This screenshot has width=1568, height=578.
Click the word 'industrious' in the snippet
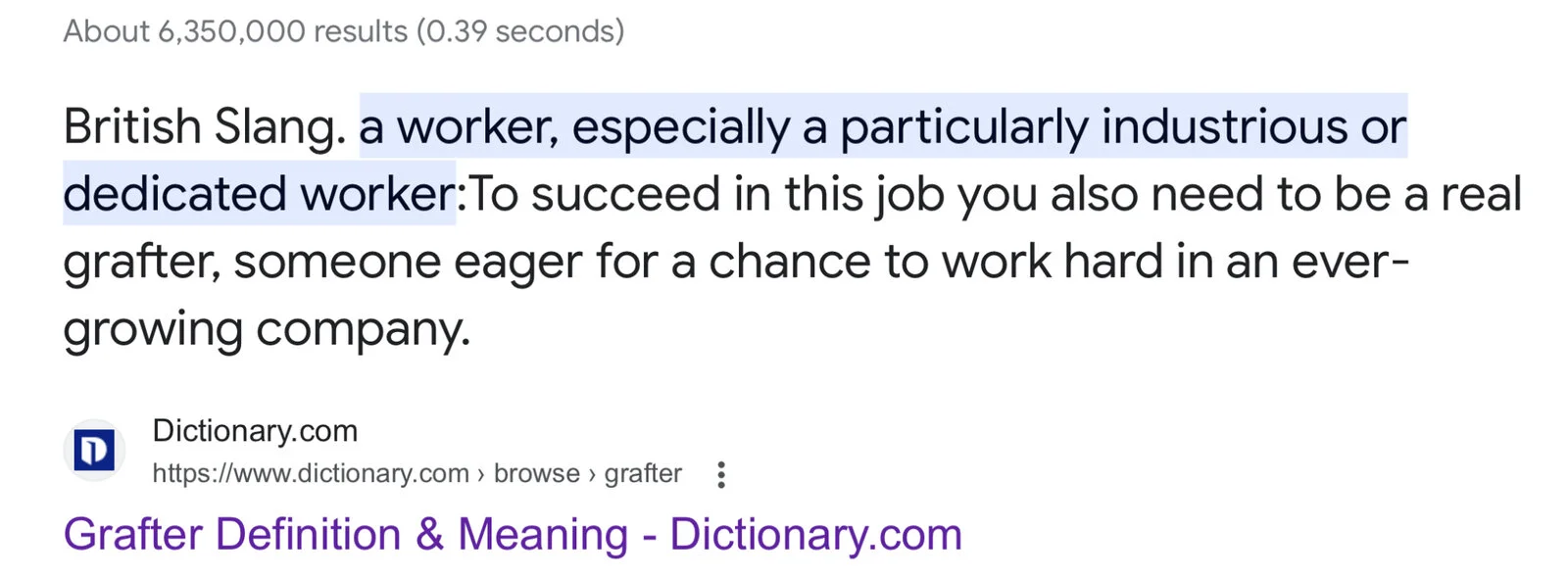pos(1224,127)
